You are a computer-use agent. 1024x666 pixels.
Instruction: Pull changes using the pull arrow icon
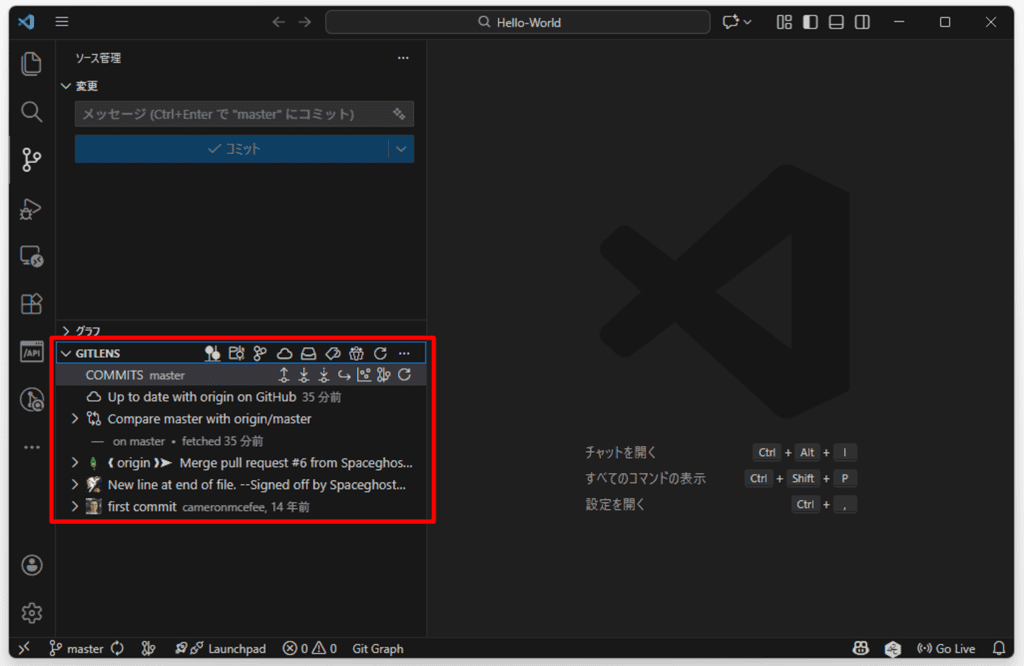[x=304, y=374]
